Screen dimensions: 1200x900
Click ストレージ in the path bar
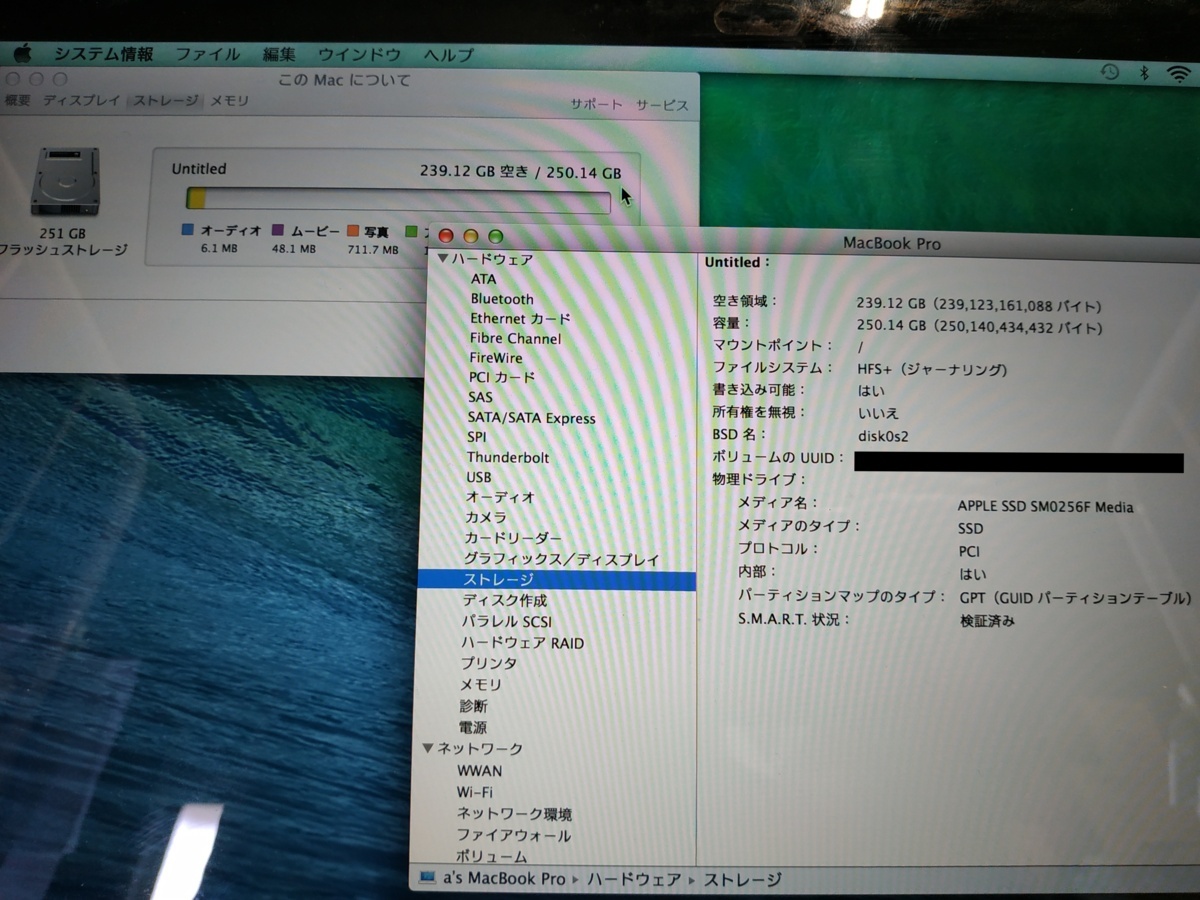pos(741,881)
